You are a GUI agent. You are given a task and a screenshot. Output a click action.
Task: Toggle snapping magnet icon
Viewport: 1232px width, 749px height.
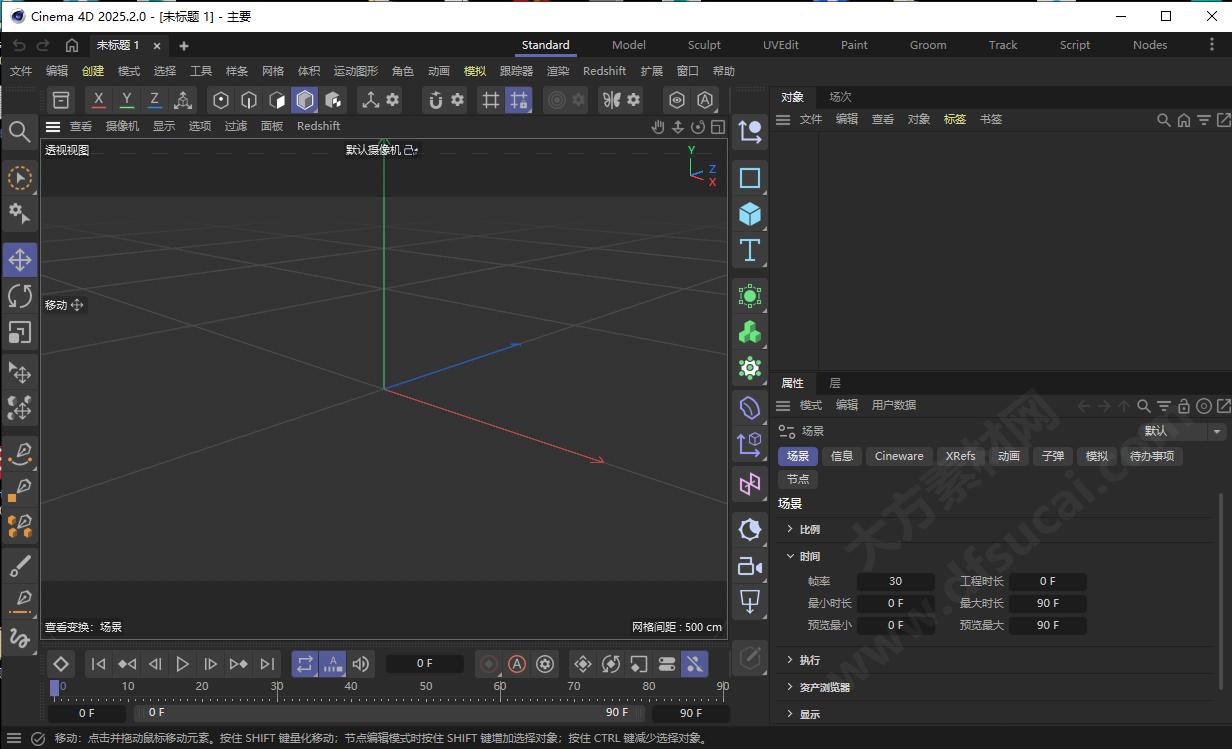click(x=435, y=100)
